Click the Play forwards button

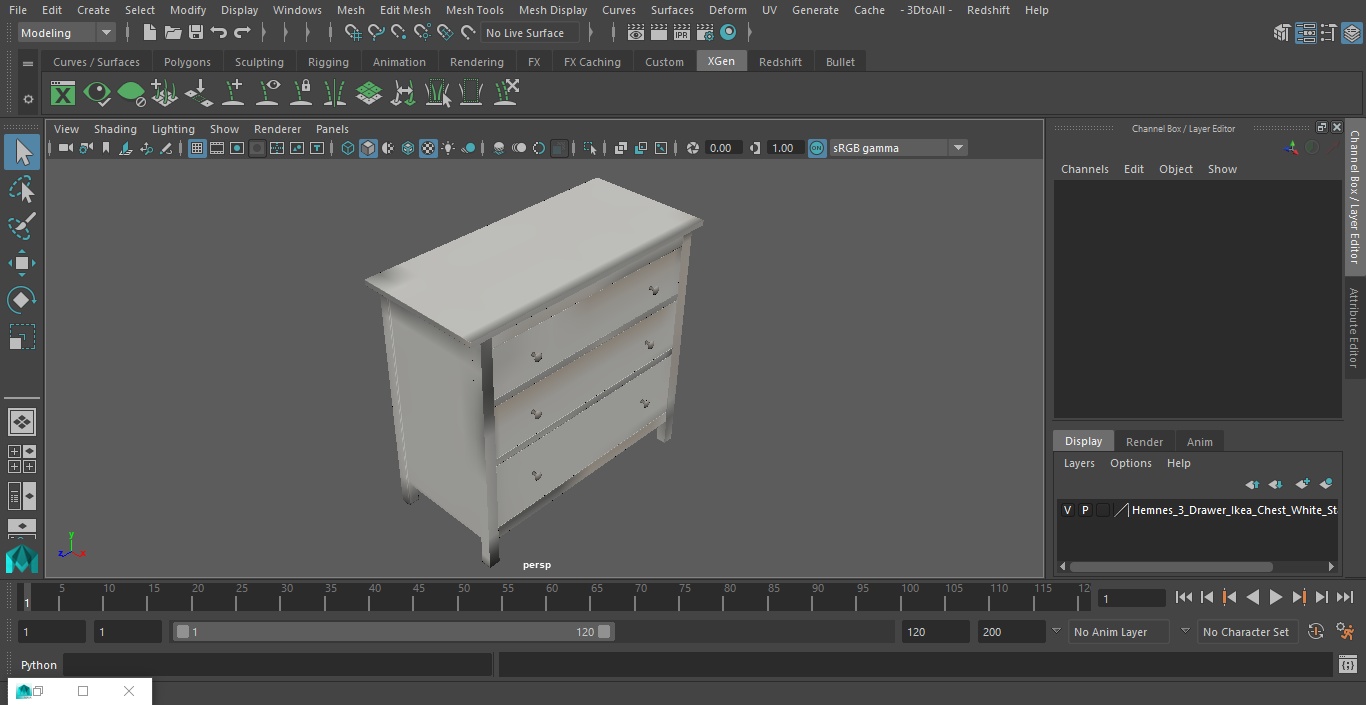click(1275, 597)
